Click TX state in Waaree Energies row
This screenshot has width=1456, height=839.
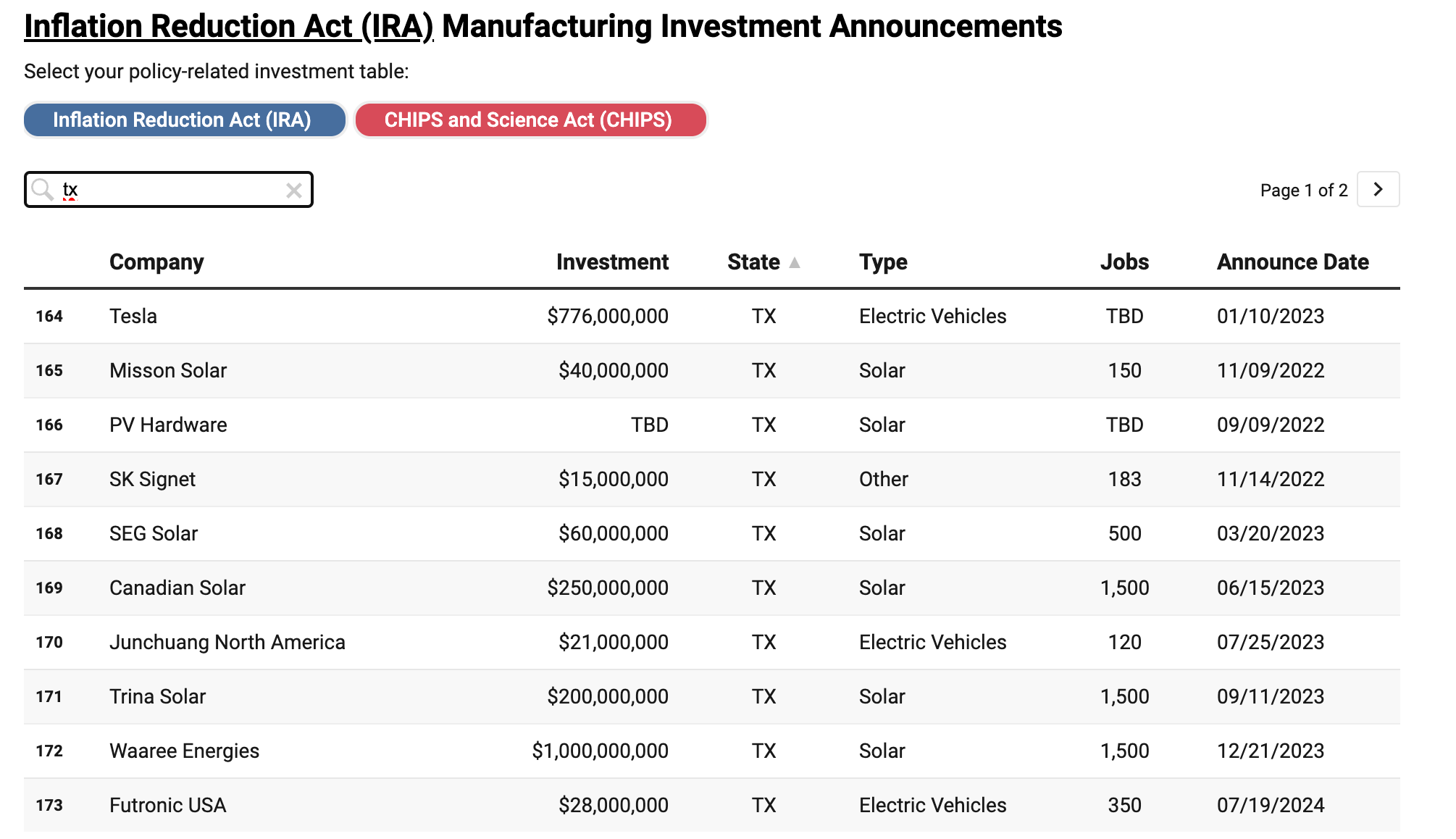[763, 751]
